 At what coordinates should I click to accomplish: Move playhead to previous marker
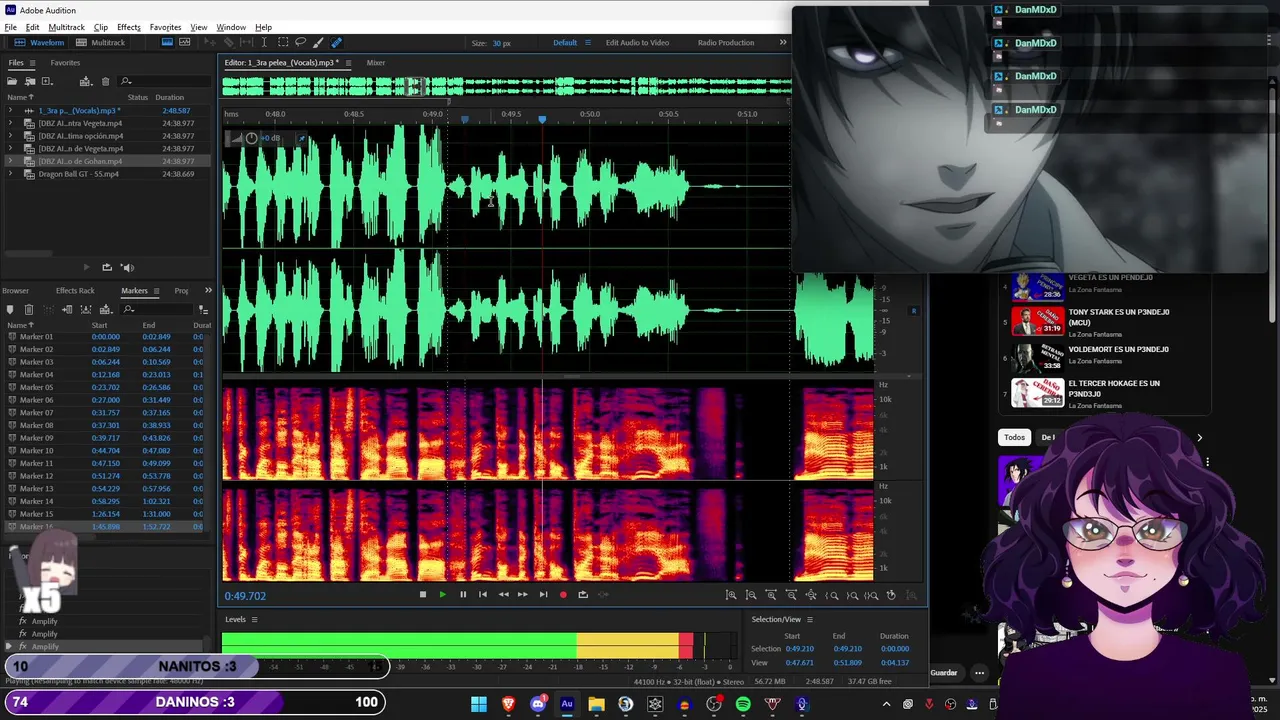pyautogui.click(x=482, y=594)
